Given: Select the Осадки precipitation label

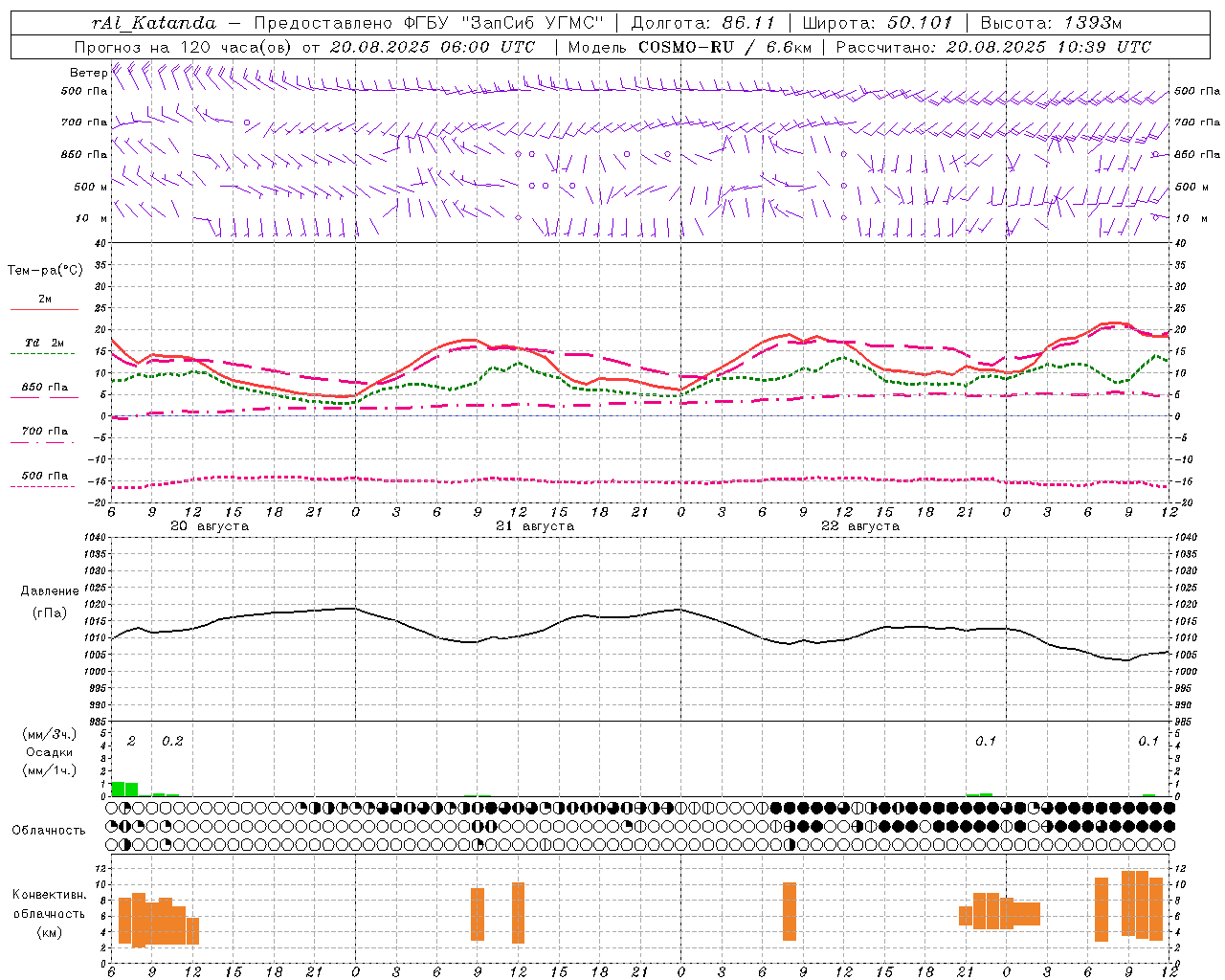Looking at the screenshot, I should 50,752.
